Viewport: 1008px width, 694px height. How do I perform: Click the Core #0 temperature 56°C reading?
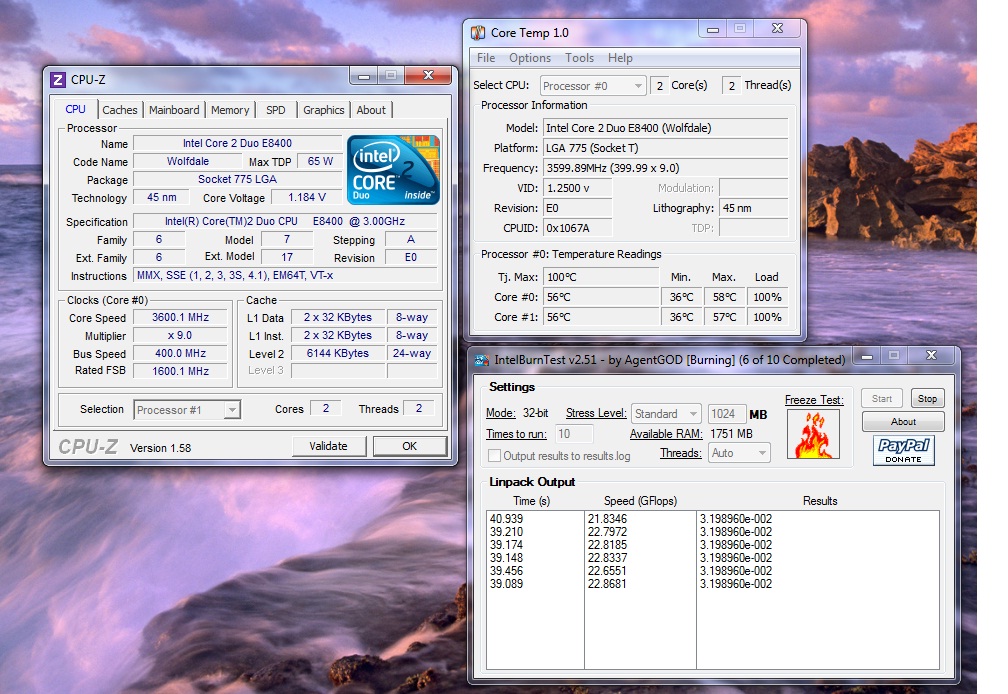point(601,297)
